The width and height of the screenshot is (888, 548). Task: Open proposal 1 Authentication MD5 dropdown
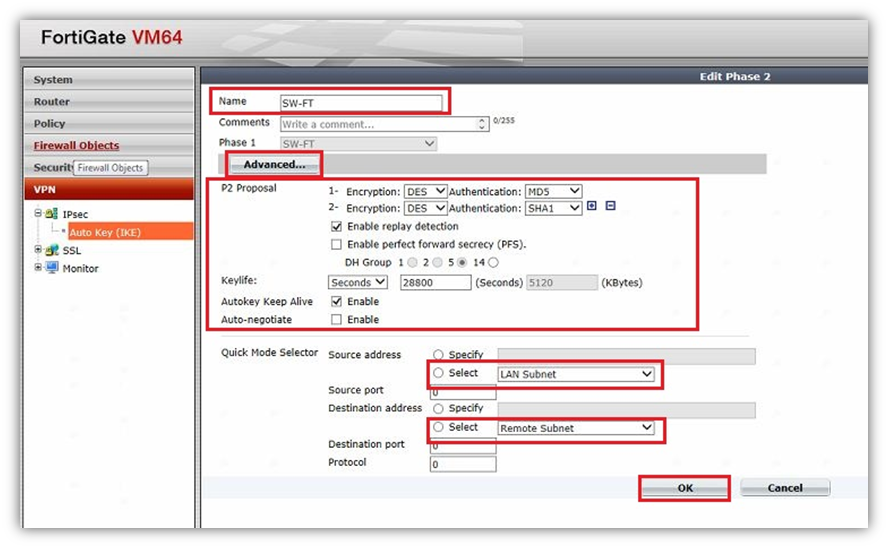pos(553,191)
